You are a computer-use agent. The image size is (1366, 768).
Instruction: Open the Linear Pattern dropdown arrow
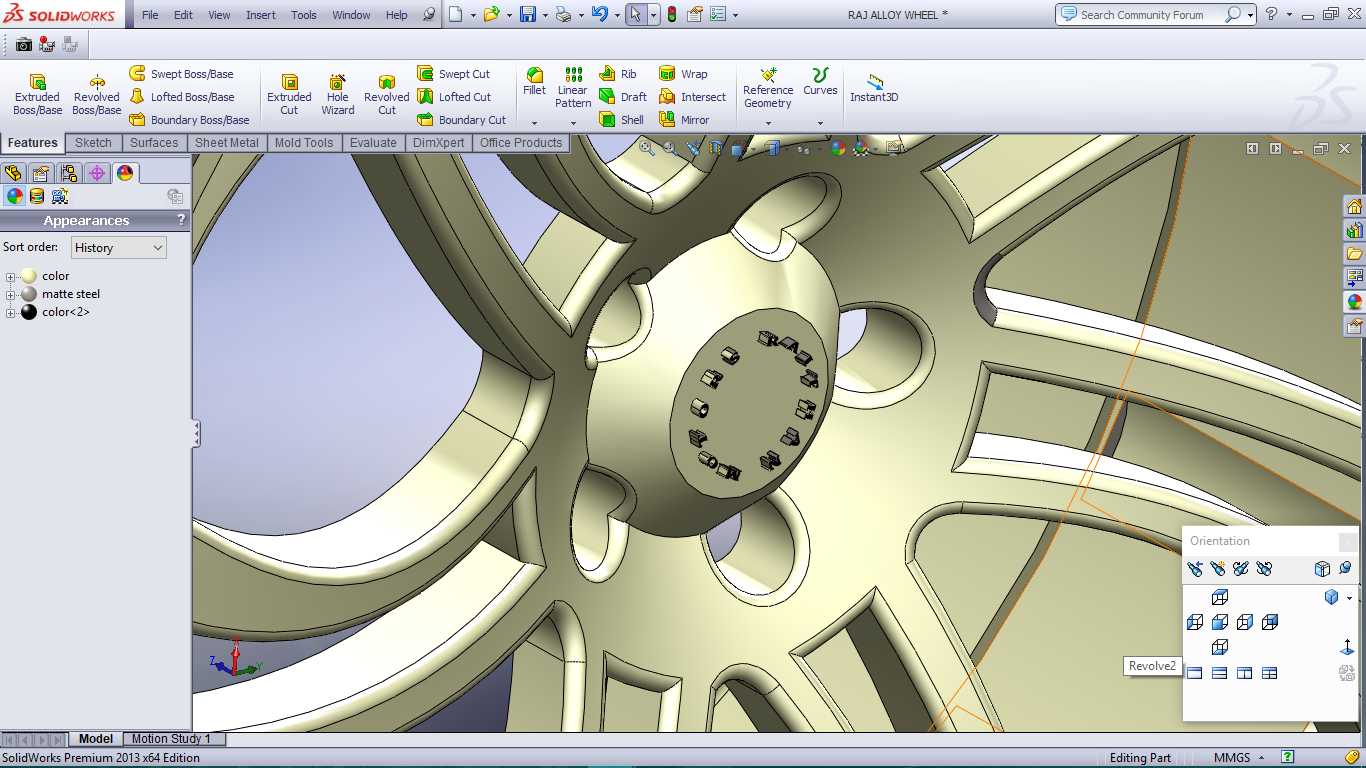click(x=573, y=123)
